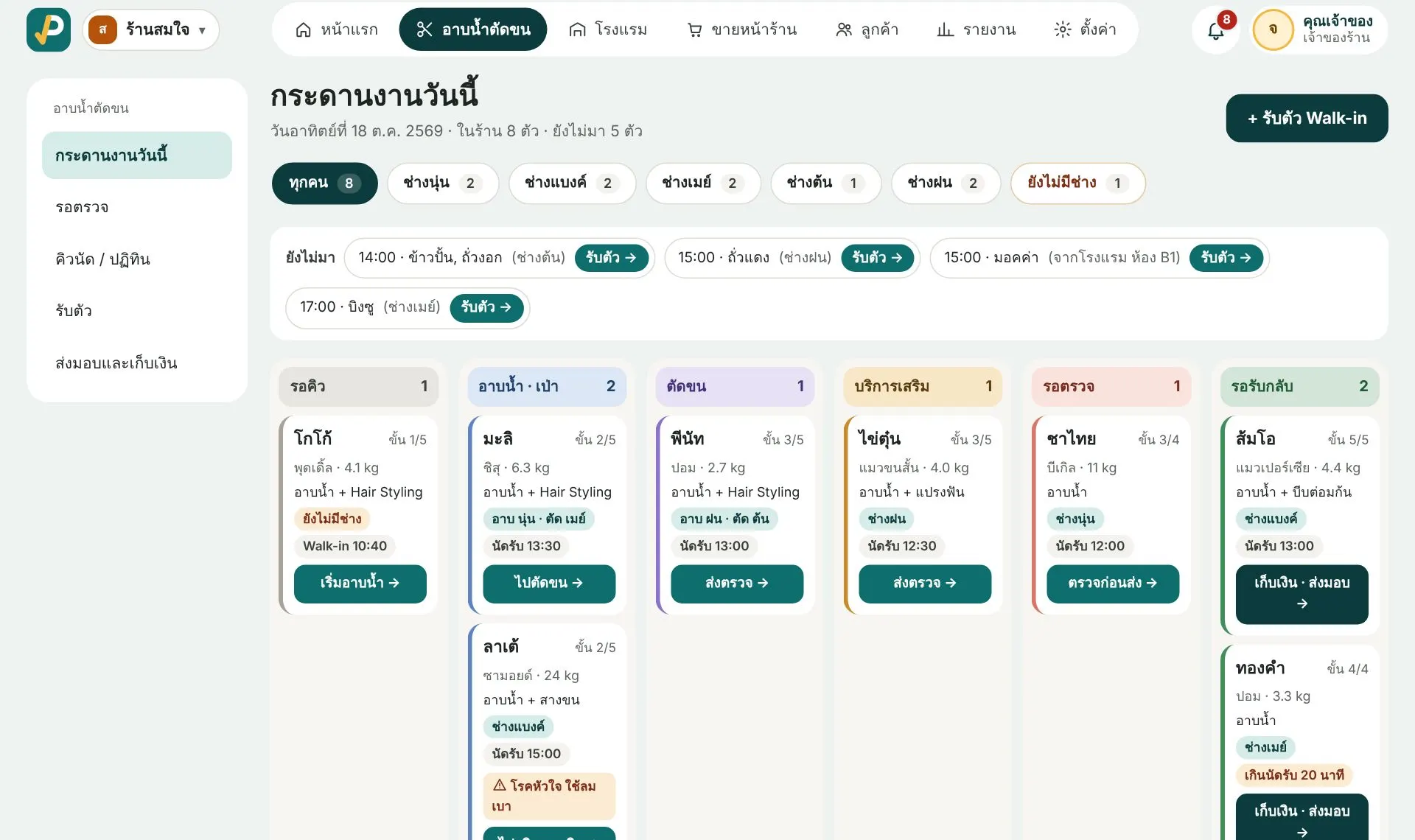Click the อาบน้ำ · เป่า column header
This screenshot has height=840, width=1415.
(x=547, y=386)
